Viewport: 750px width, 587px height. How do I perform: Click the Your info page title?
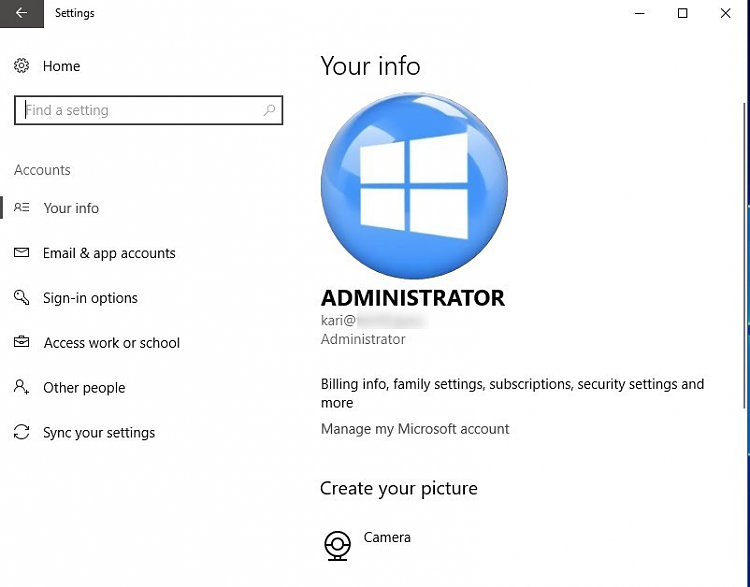(x=370, y=66)
